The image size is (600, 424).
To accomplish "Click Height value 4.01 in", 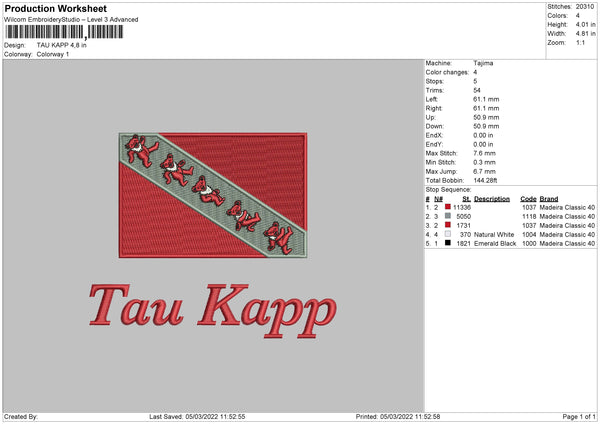I will (585, 24).
